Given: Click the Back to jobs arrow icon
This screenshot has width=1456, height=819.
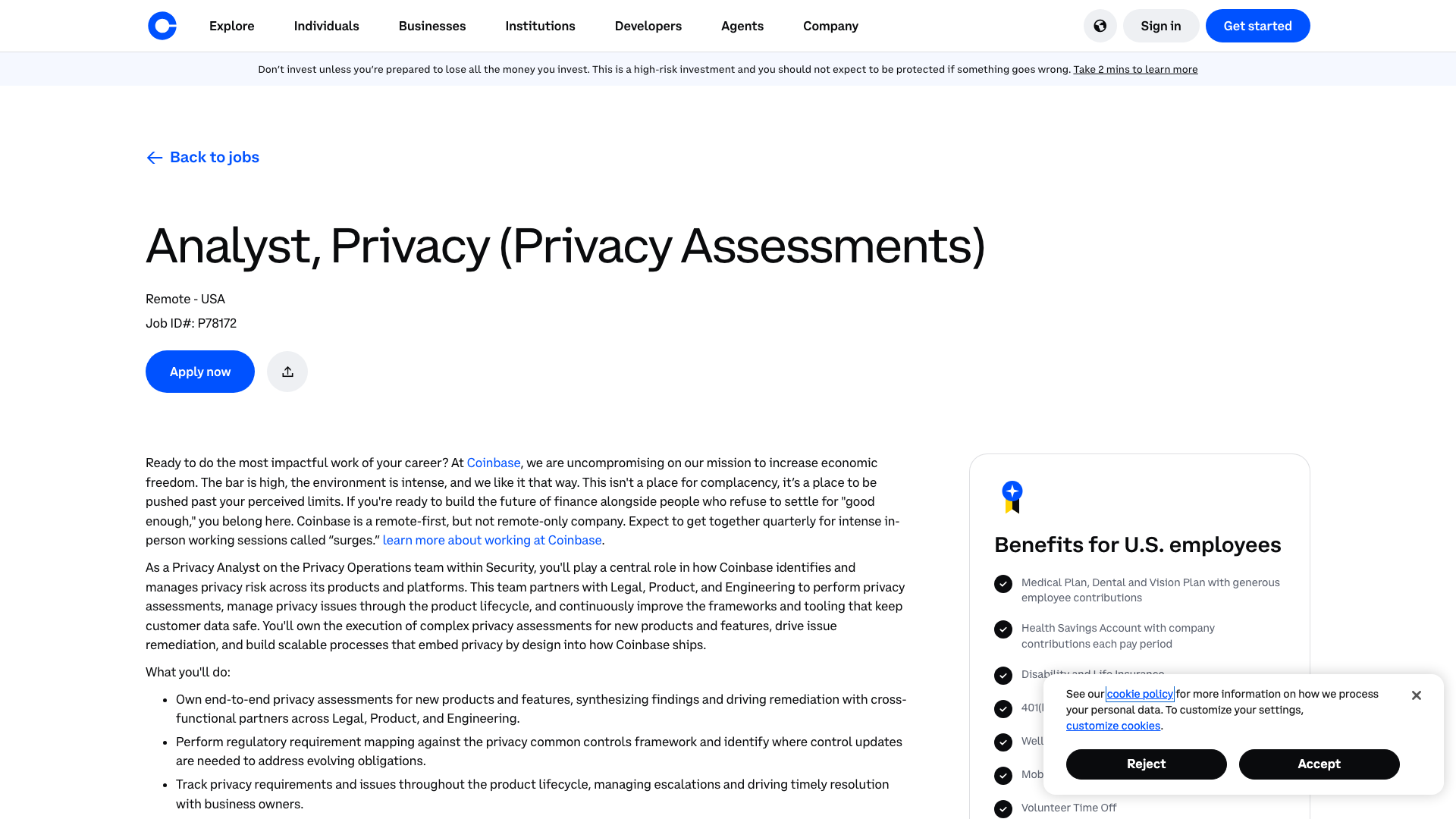Looking at the screenshot, I should pyautogui.click(x=155, y=158).
